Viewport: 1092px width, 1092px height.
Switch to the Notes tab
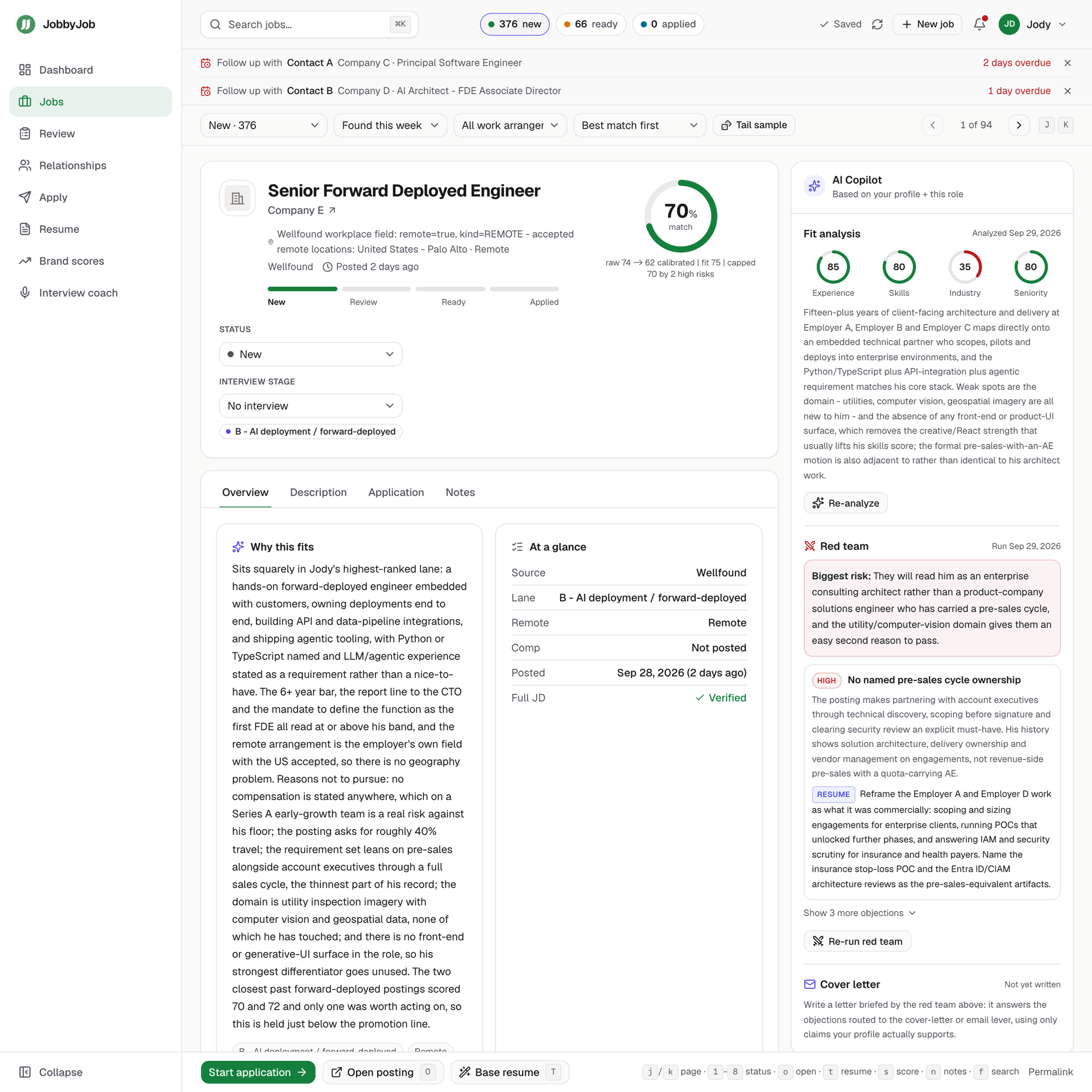point(460,492)
